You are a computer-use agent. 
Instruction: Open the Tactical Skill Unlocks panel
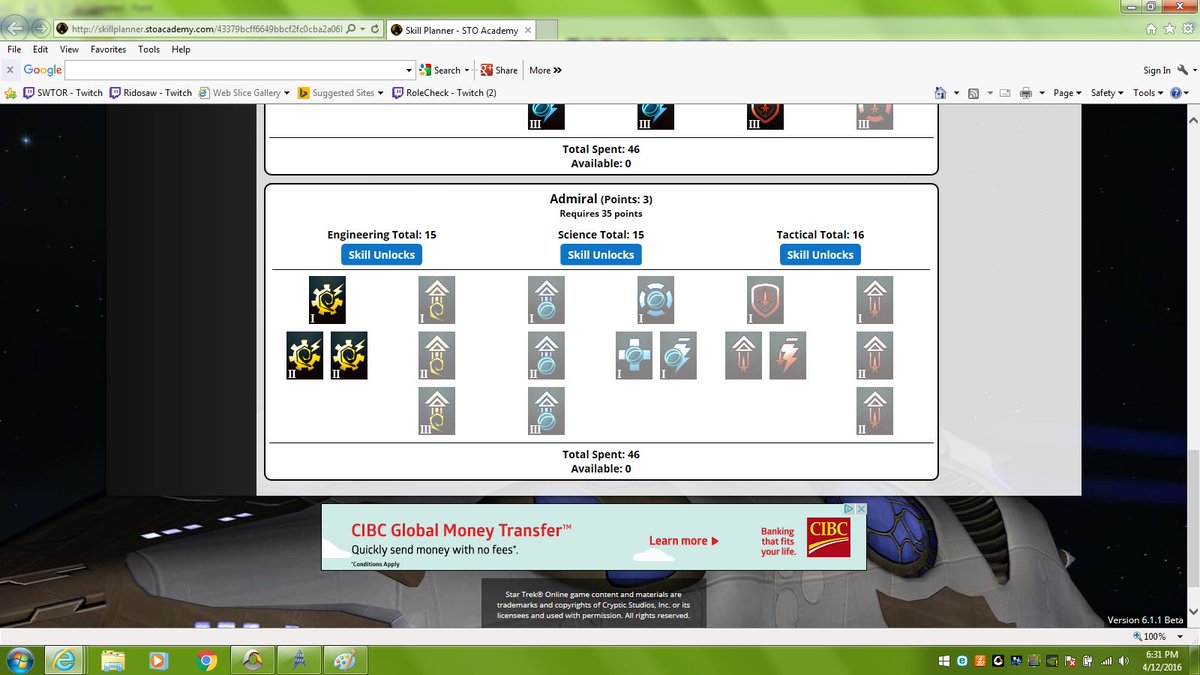pyautogui.click(x=820, y=254)
